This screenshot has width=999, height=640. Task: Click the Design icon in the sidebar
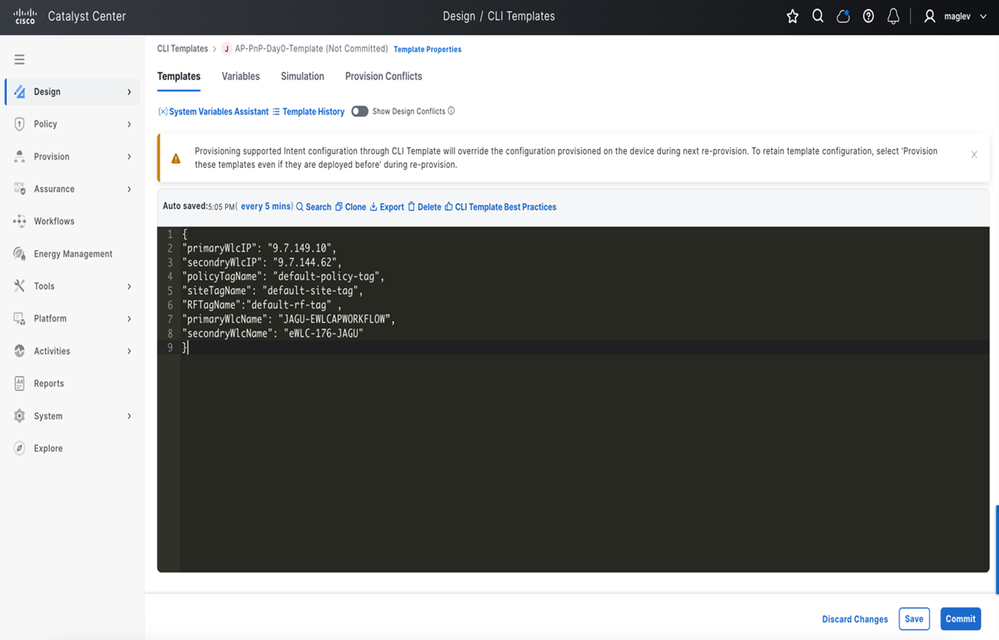point(20,92)
